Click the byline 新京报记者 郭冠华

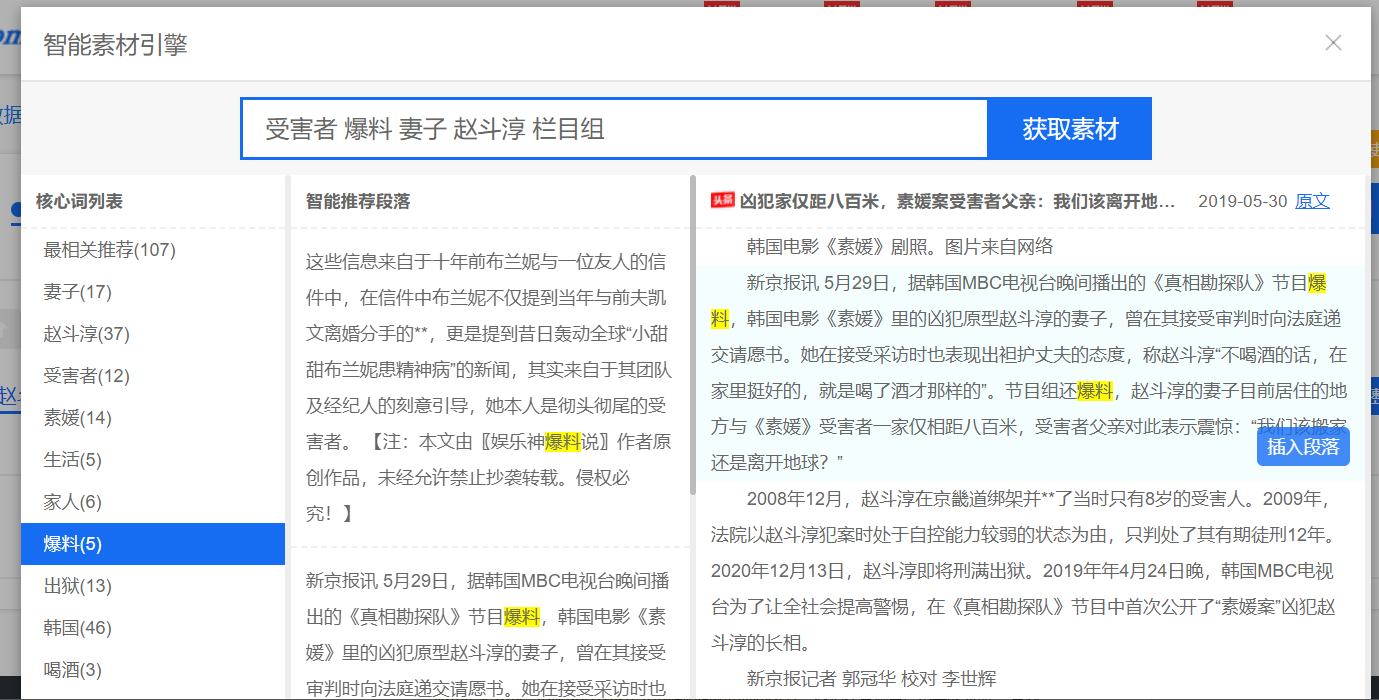(871, 679)
